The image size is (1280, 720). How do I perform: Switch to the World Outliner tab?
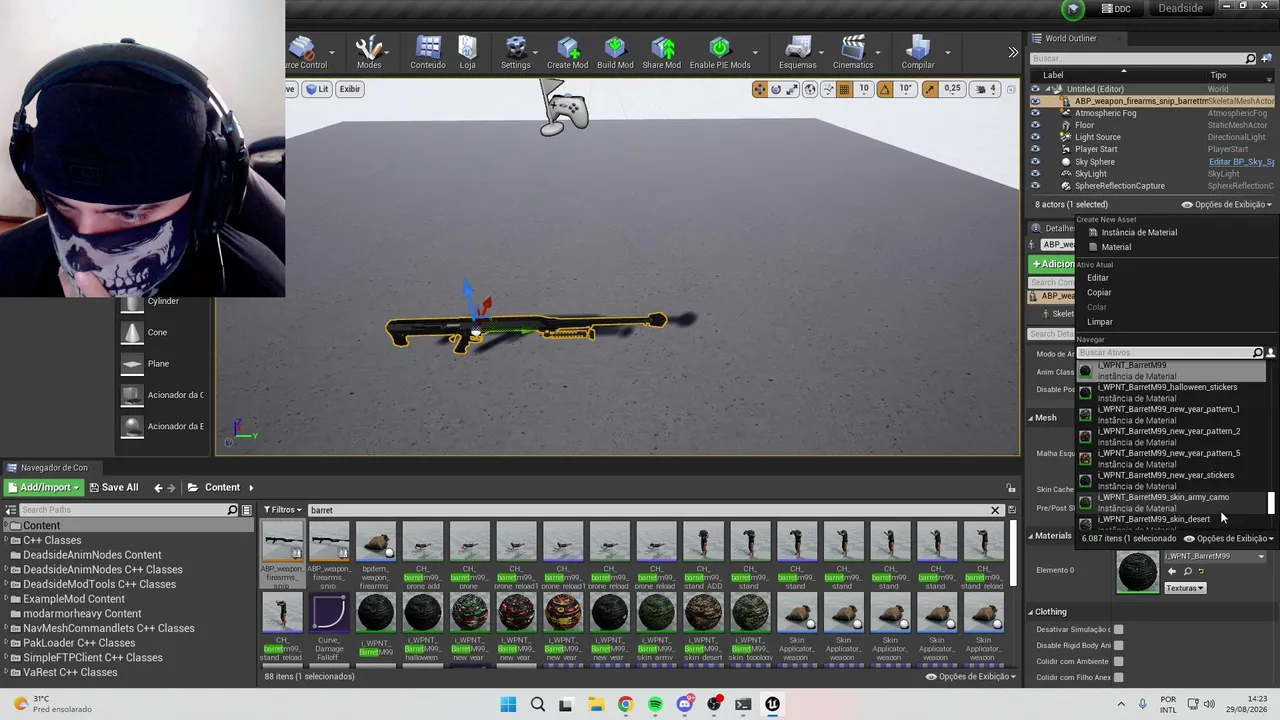pos(1070,38)
